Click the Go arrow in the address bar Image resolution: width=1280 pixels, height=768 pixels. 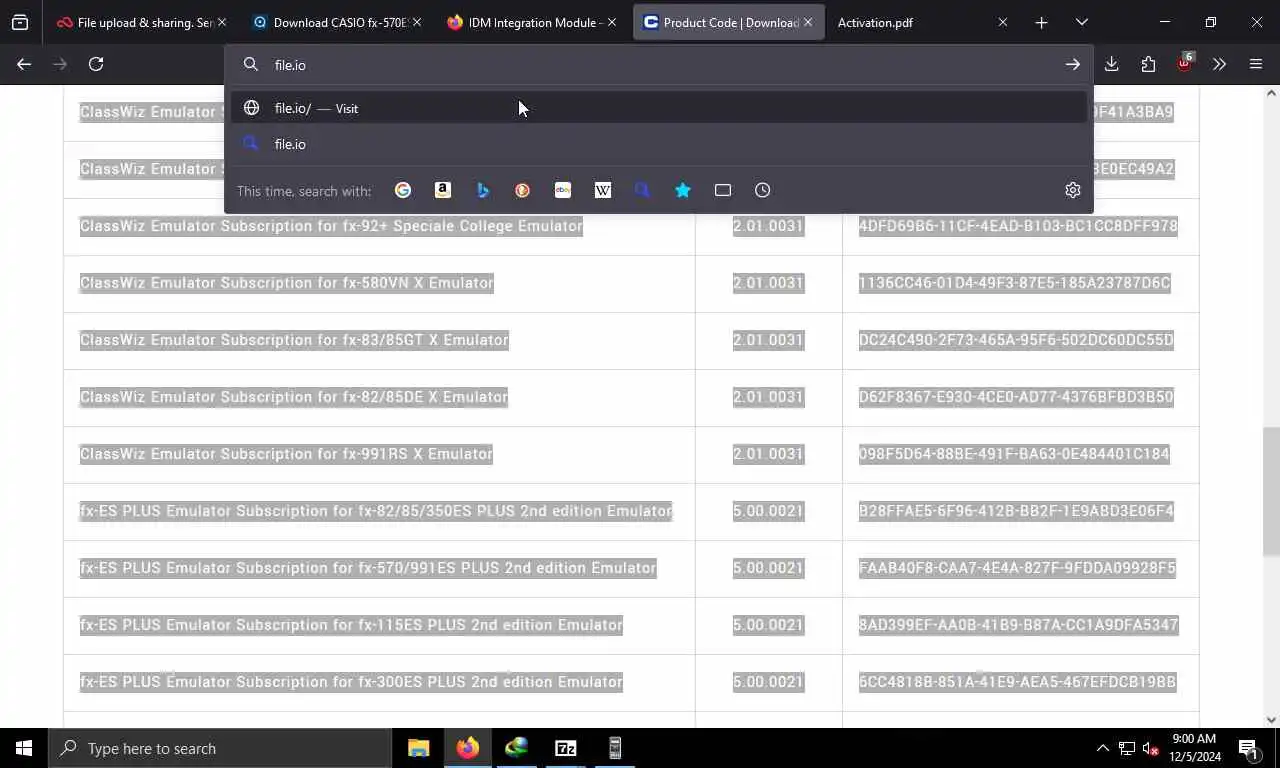(1072, 64)
